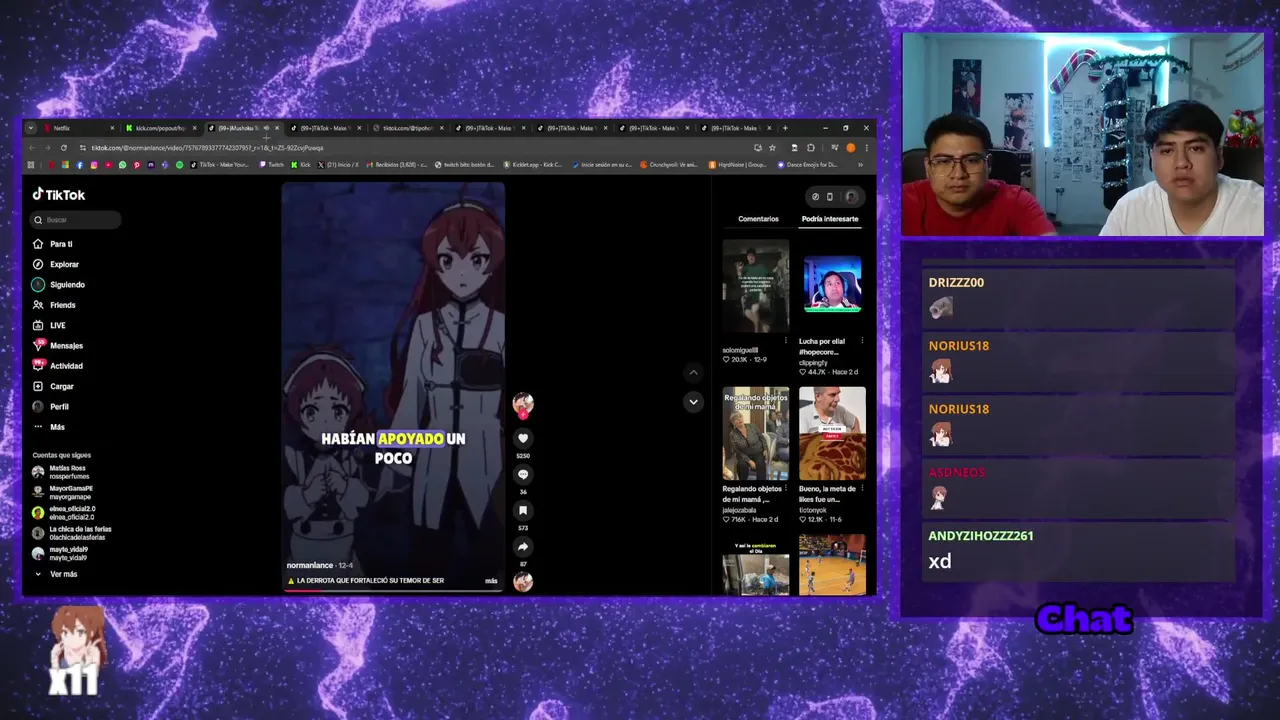Open the normanlance creator name
The width and height of the screenshot is (1280, 720).
[310, 565]
